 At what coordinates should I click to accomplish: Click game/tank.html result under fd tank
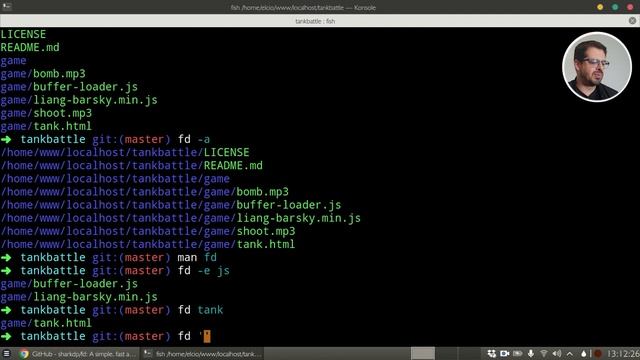click(46, 323)
